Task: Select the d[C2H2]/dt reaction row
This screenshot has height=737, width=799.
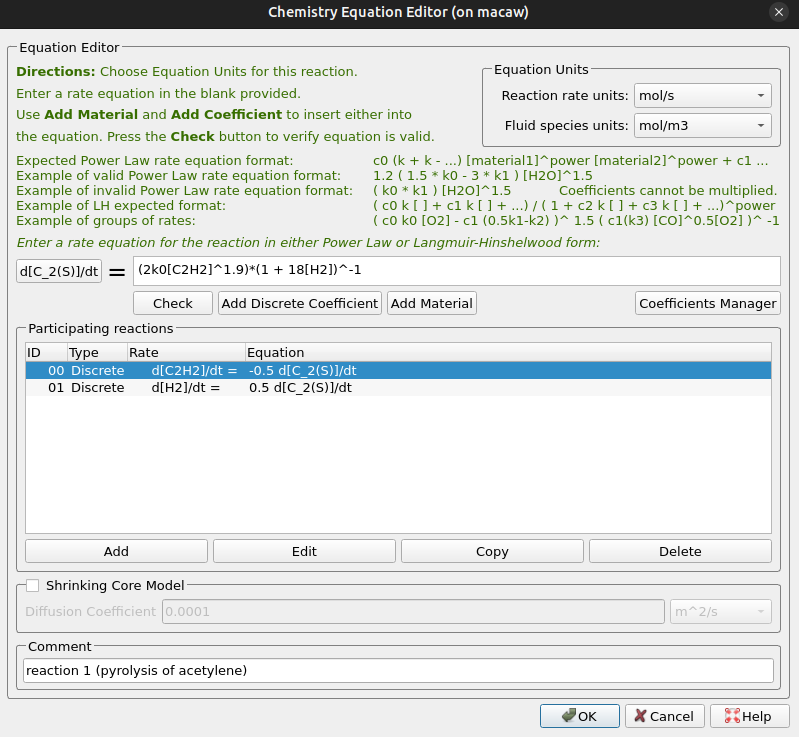Action: 398,371
